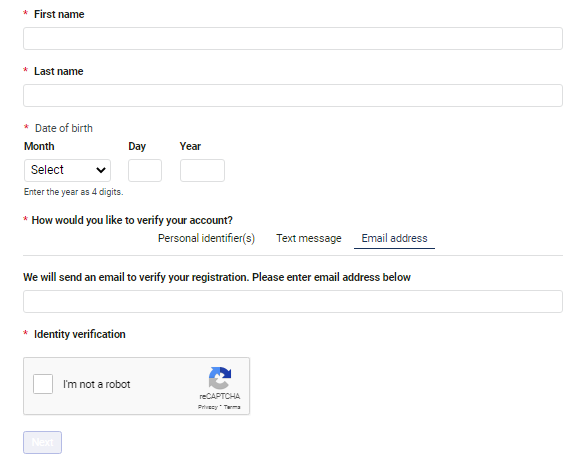583x473 pixels.
Task: Click the email address text field
Action: pos(293,302)
